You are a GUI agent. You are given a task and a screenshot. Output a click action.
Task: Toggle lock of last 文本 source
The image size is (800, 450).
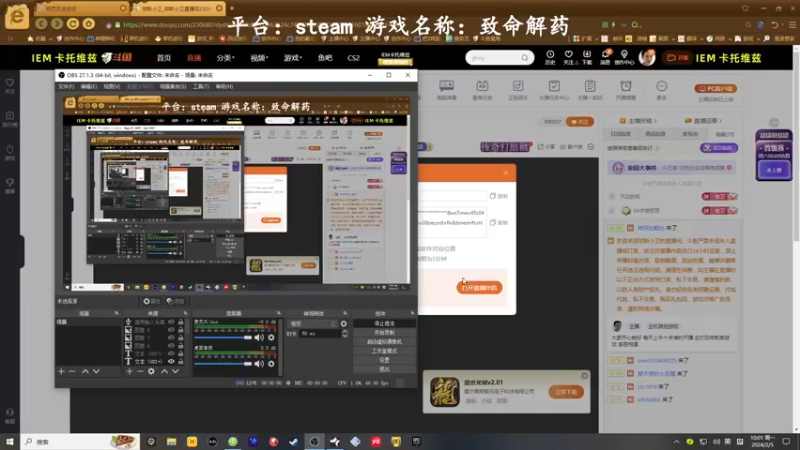click(181, 361)
